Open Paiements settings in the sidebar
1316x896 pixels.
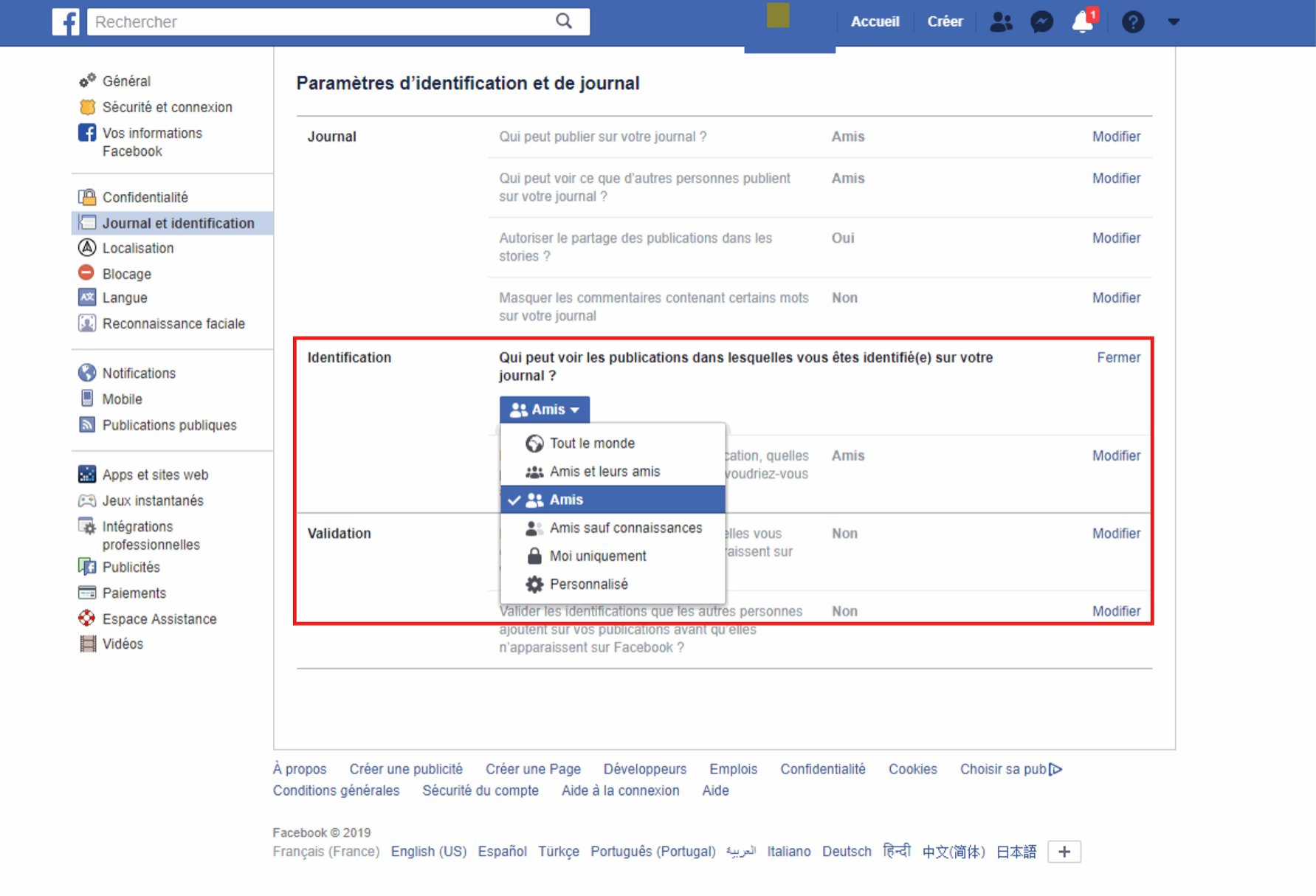pos(134,593)
